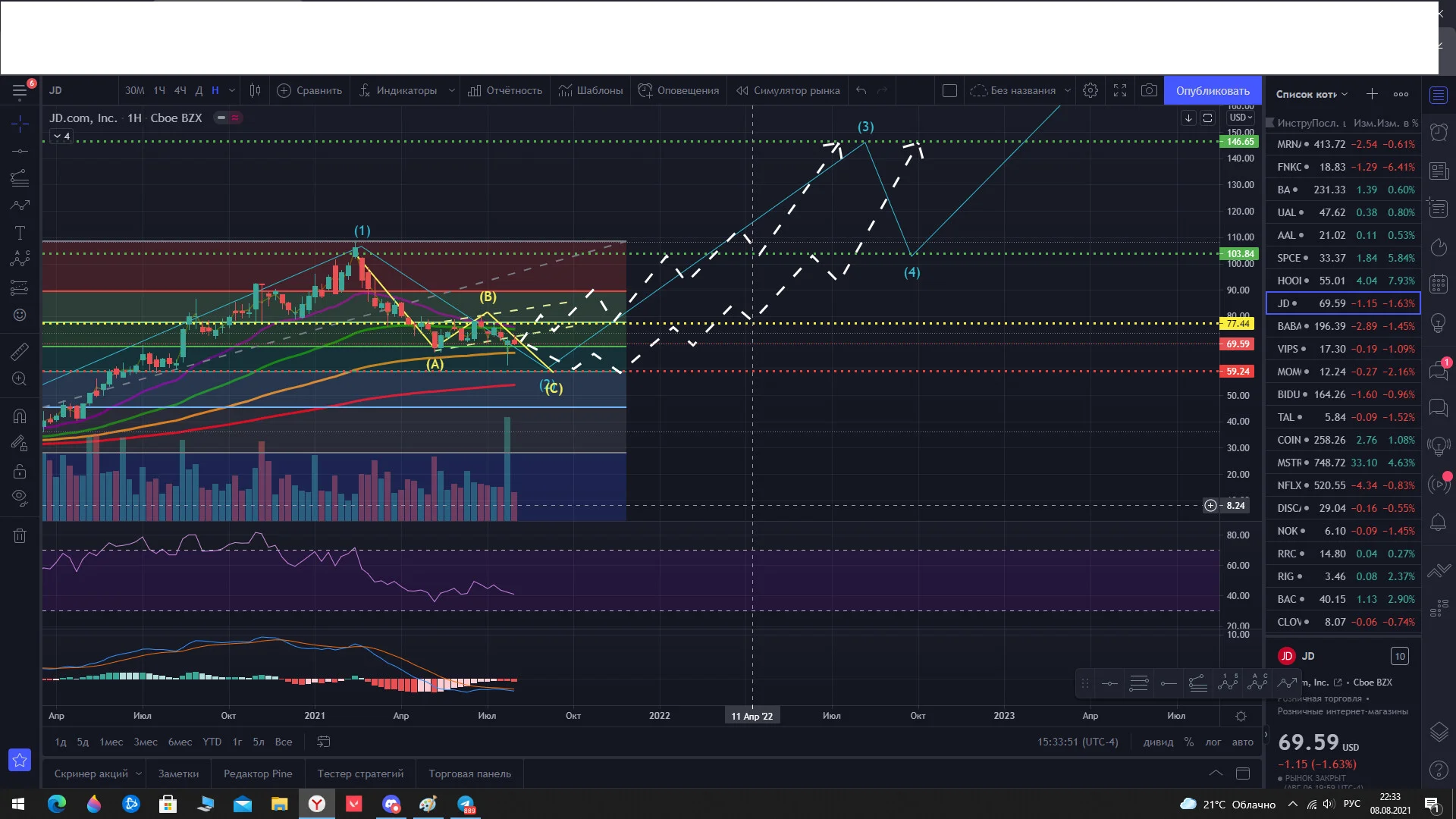Open the forecasting and measurement tools
1456x819 pixels.
[x=20, y=287]
